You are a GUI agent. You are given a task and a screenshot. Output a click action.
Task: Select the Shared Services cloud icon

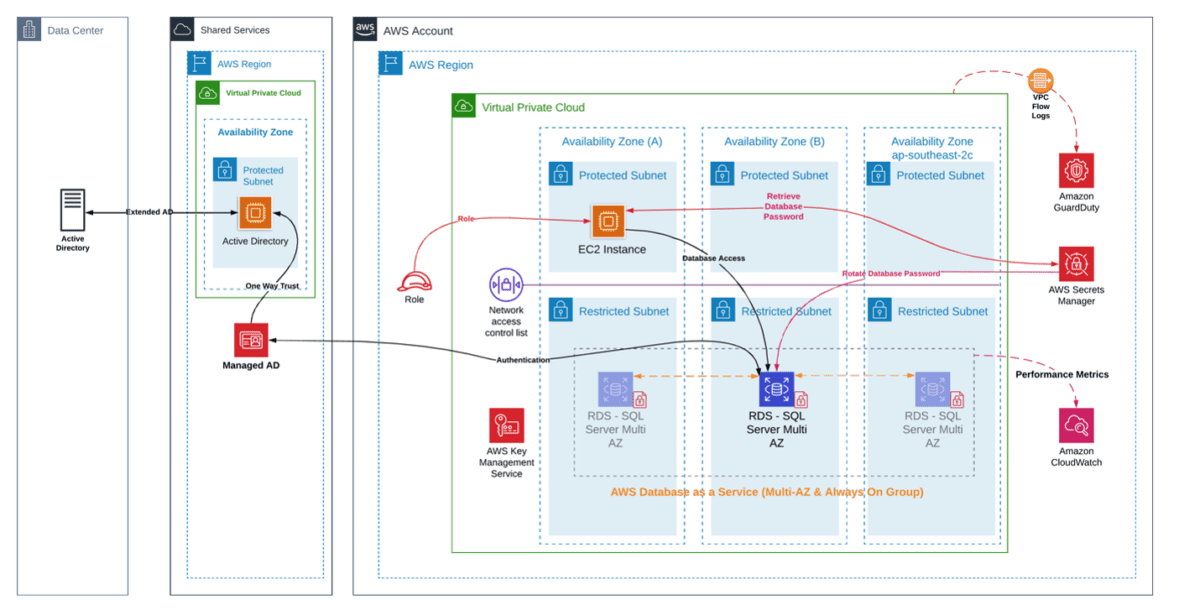pyautogui.click(x=182, y=30)
